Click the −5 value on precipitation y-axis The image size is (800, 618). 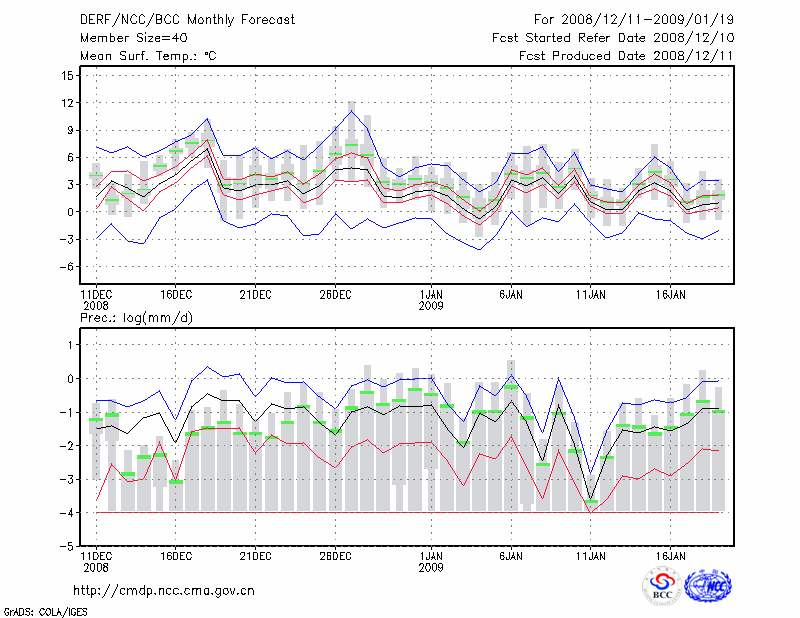(66, 547)
